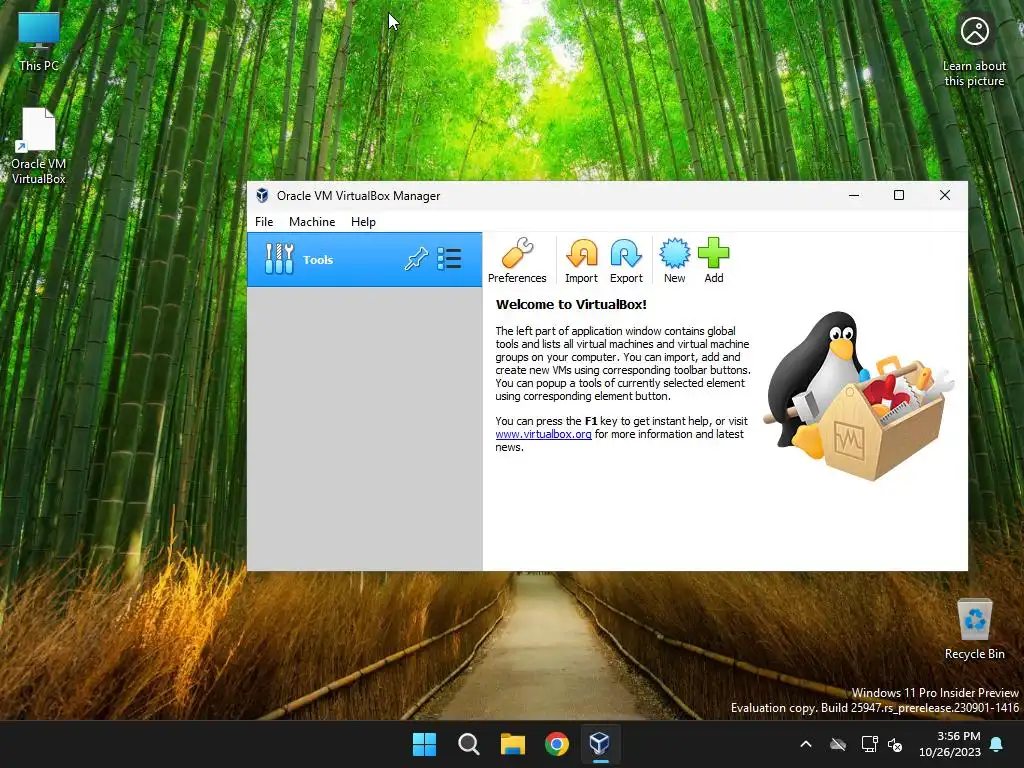Viewport: 1024px width, 768px height.
Task: Open the Tools list menu icon
Action: tap(449, 259)
